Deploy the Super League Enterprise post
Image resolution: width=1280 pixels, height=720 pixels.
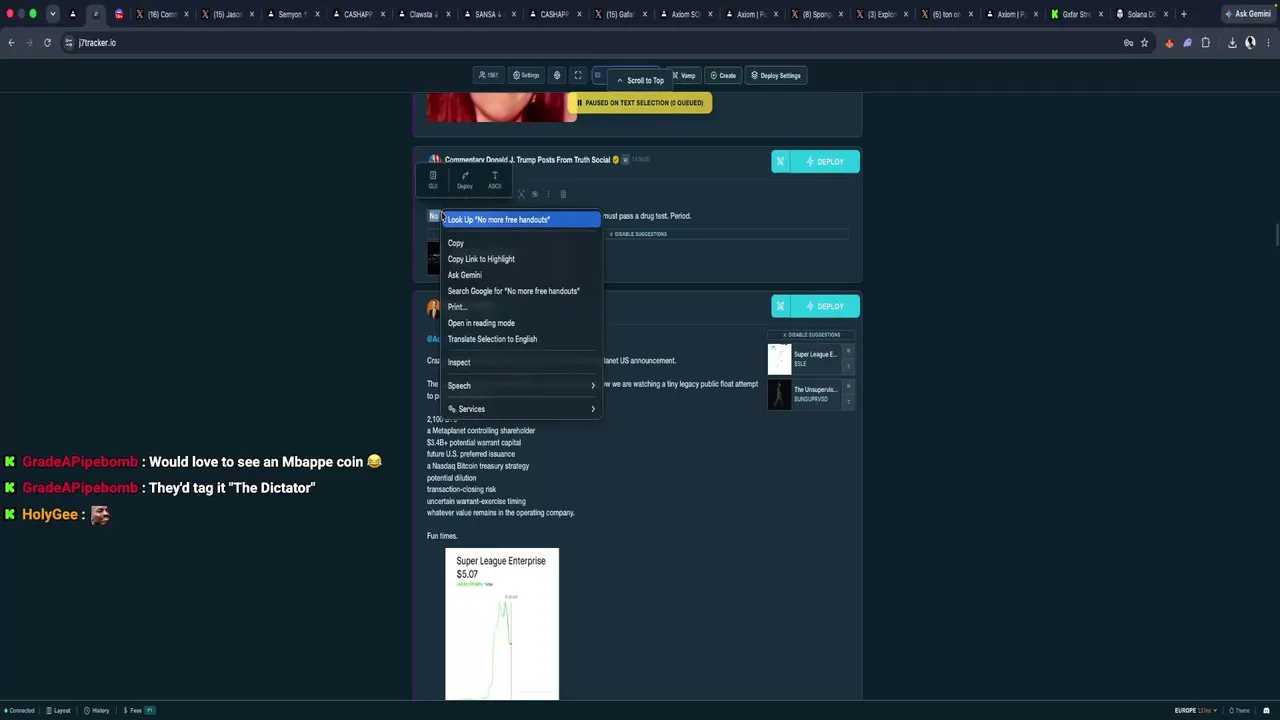pyautogui.click(x=825, y=307)
